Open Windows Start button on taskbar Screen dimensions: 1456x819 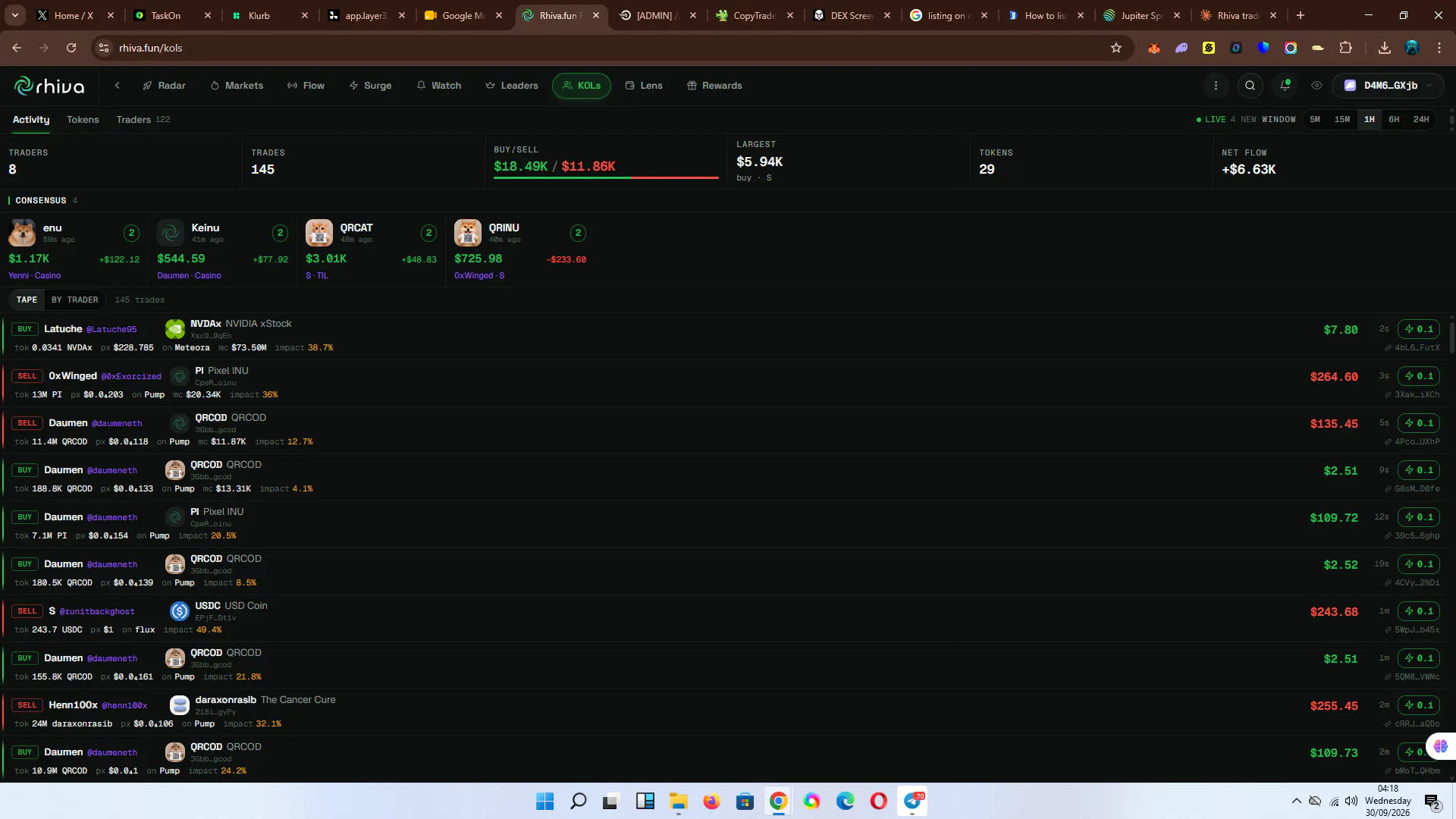(x=545, y=801)
